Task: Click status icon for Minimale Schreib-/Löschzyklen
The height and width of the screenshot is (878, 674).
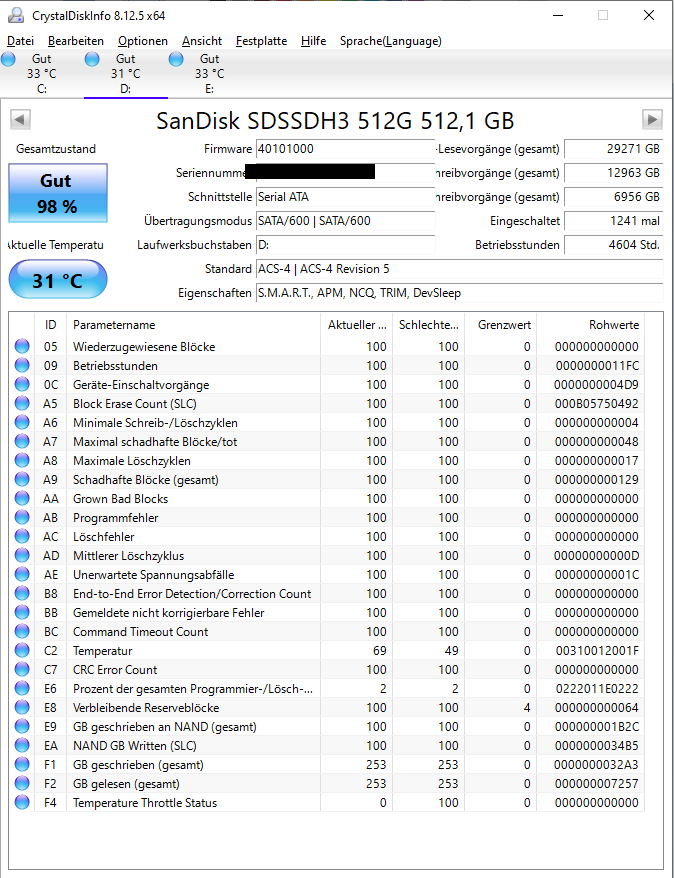Action: (x=22, y=423)
